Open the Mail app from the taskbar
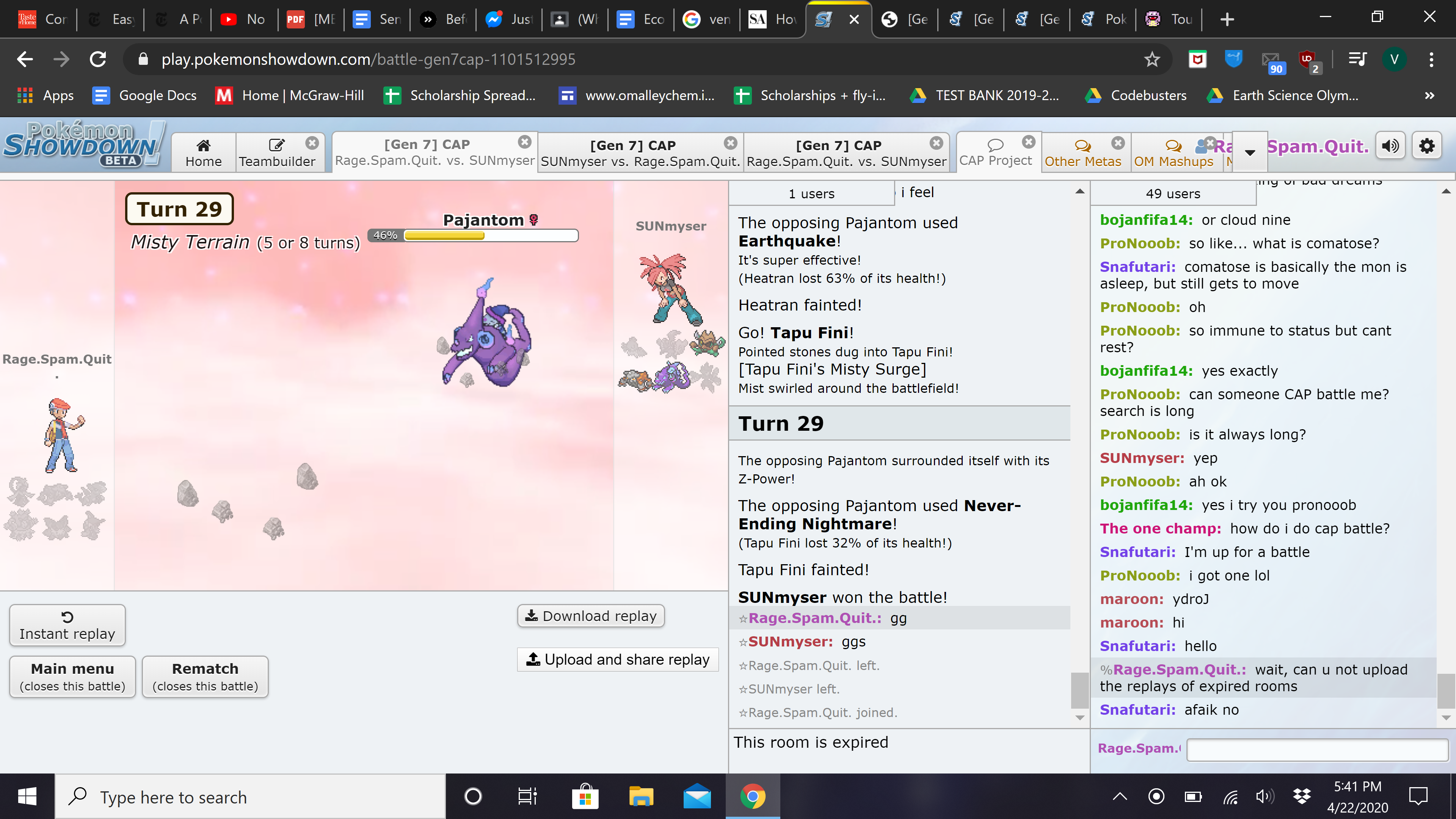 [x=697, y=796]
